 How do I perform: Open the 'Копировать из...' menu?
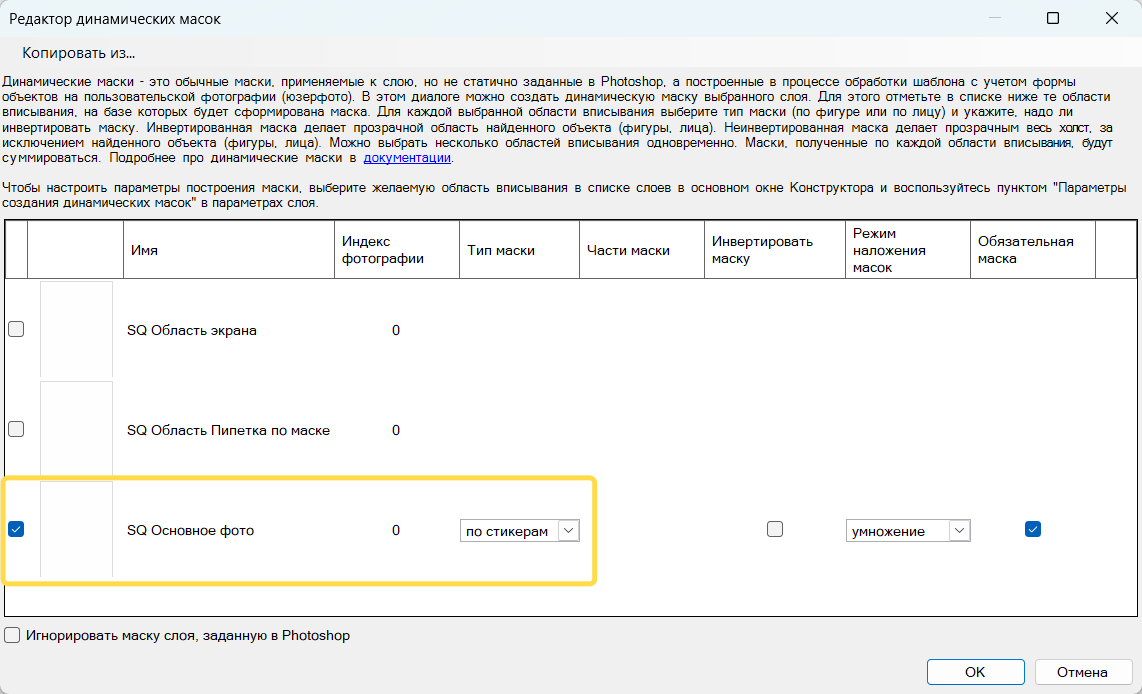click(78, 53)
